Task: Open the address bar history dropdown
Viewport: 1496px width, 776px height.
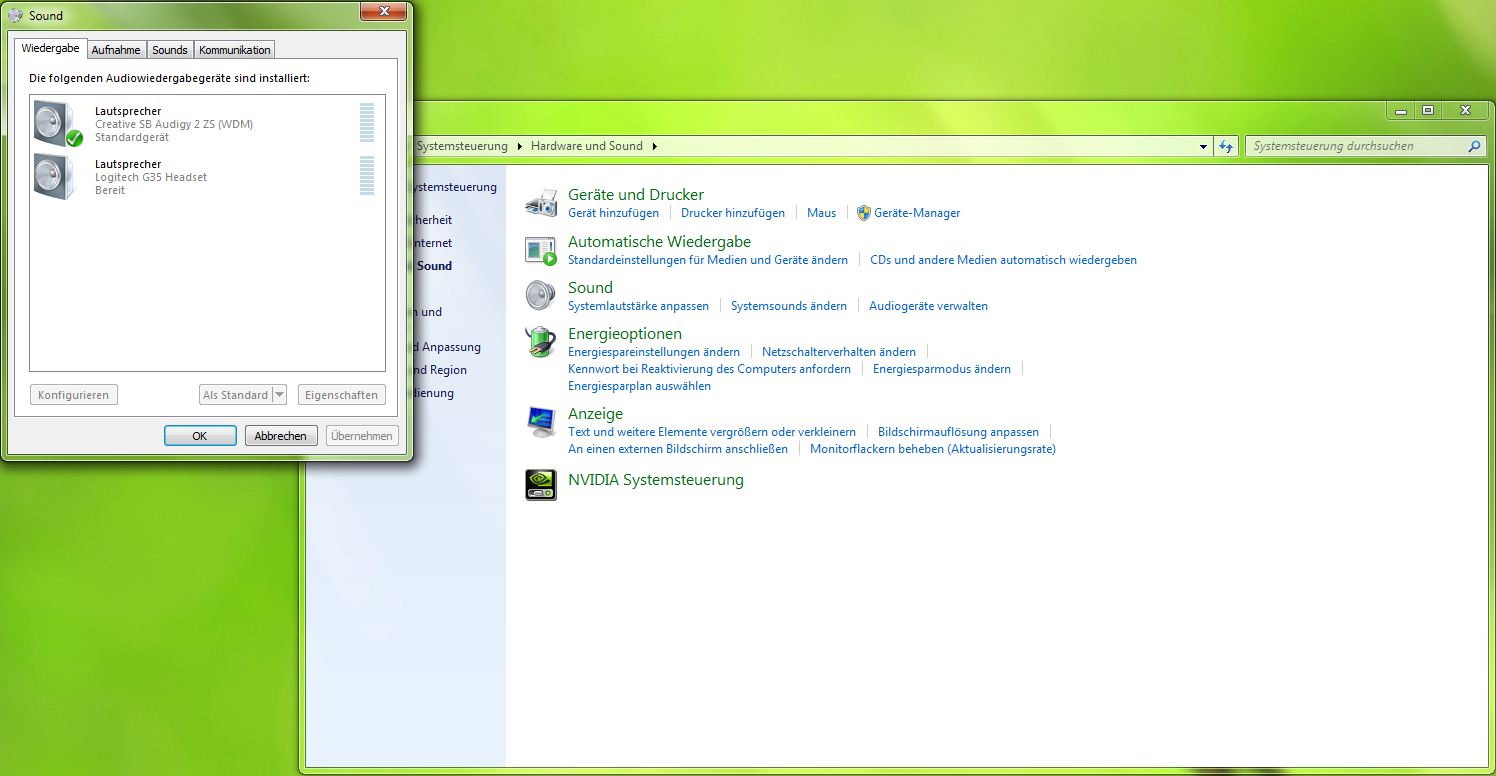Action: click(x=1203, y=146)
